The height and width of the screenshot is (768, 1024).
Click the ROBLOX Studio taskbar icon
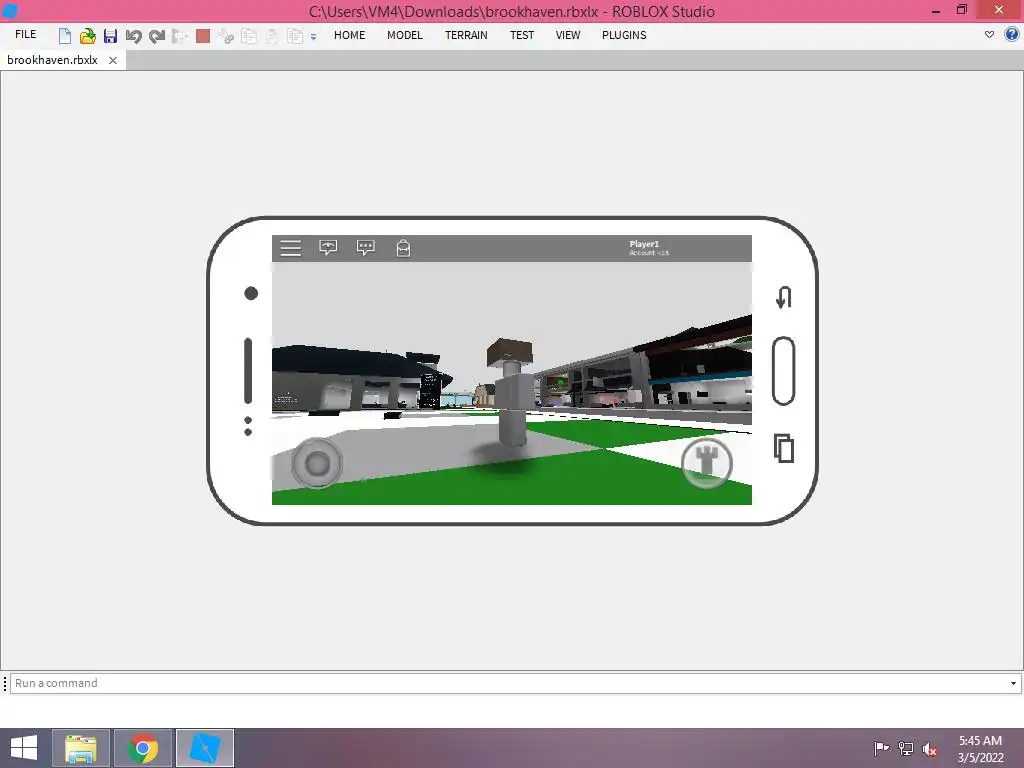pos(204,748)
